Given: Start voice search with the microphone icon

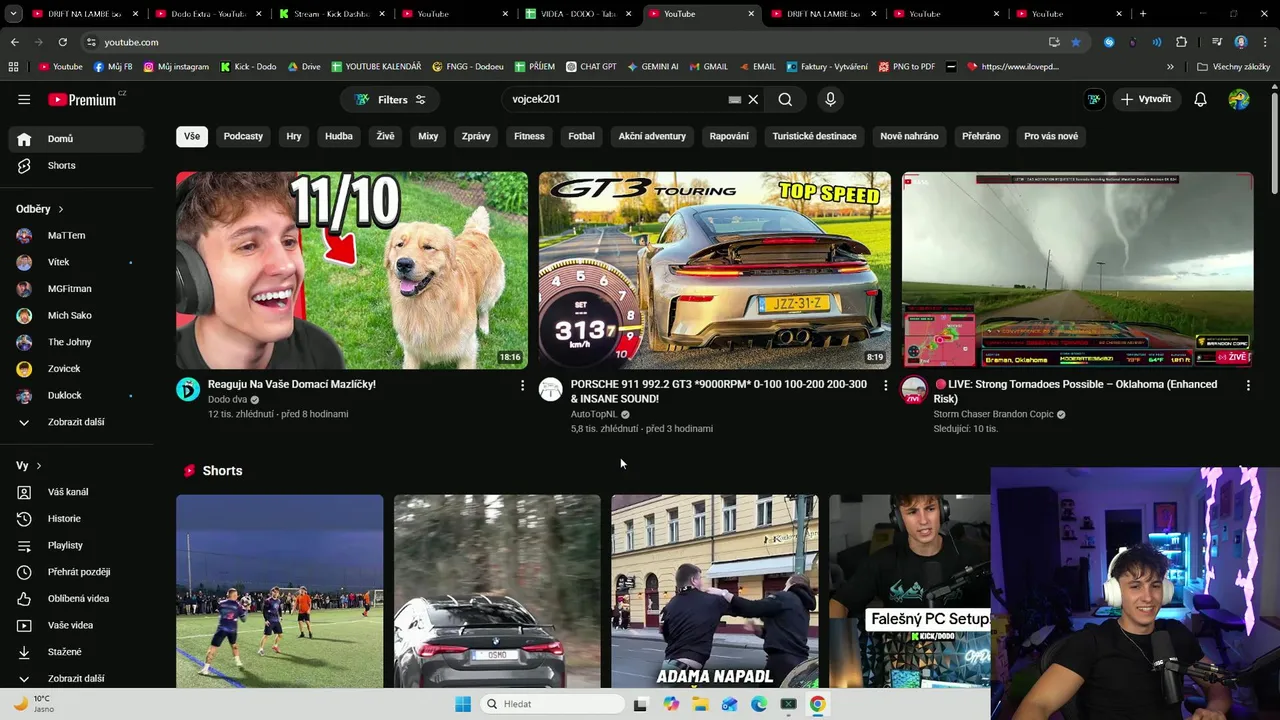Looking at the screenshot, I should click(830, 99).
